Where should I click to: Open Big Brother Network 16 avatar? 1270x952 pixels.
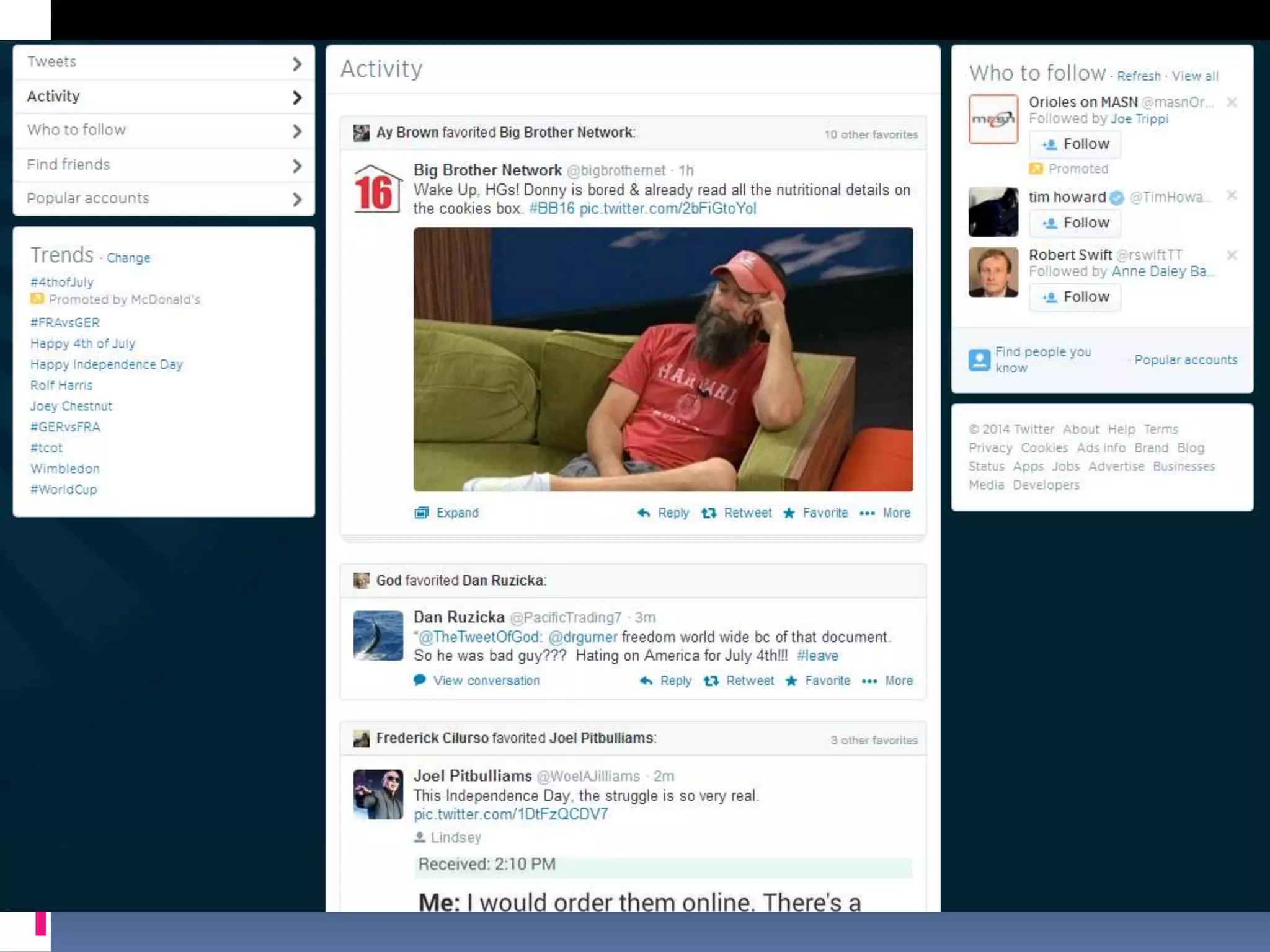(377, 190)
